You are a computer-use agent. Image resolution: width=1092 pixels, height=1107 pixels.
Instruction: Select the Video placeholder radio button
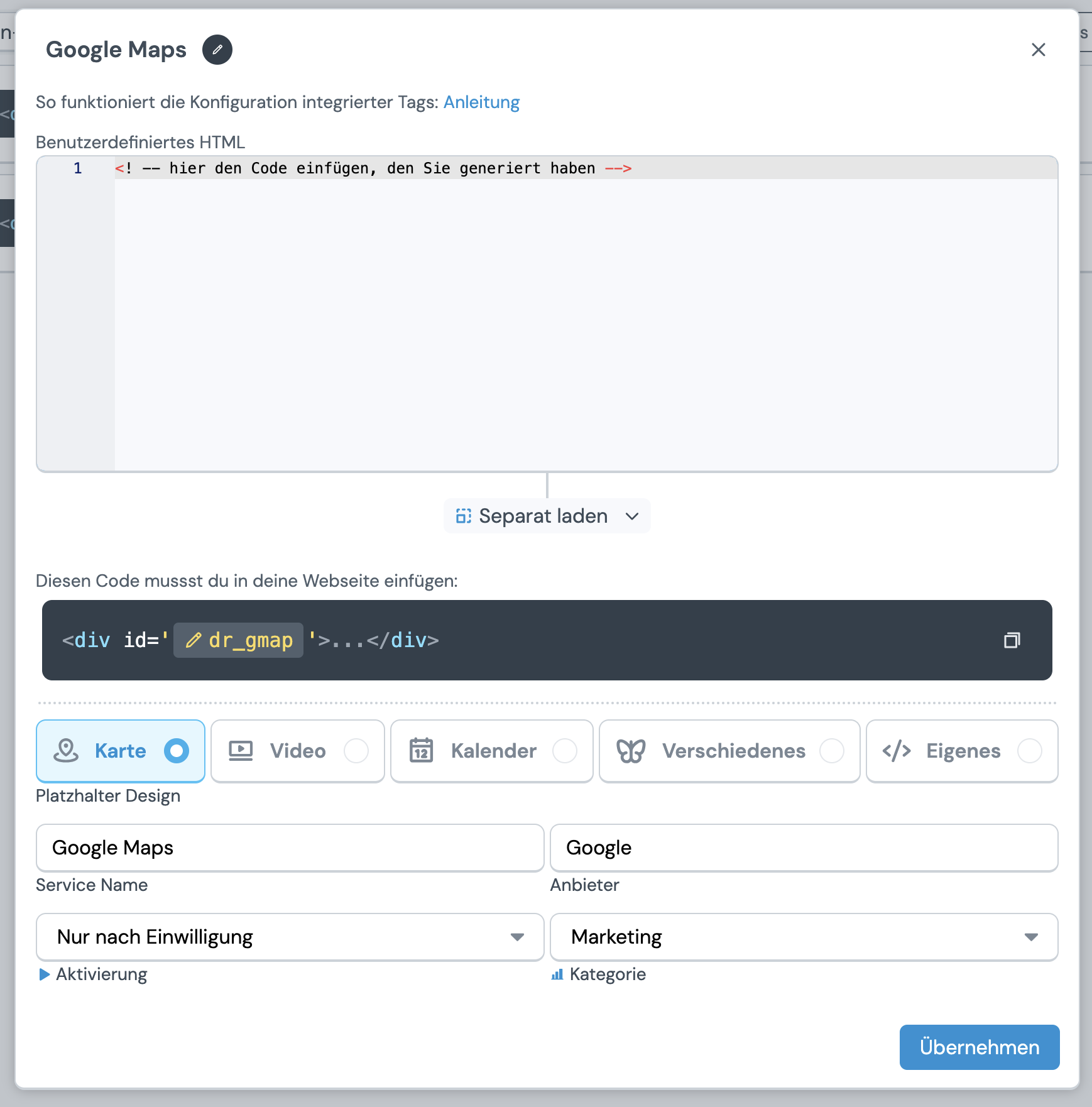pyautogui.click(x=357, y=751)
